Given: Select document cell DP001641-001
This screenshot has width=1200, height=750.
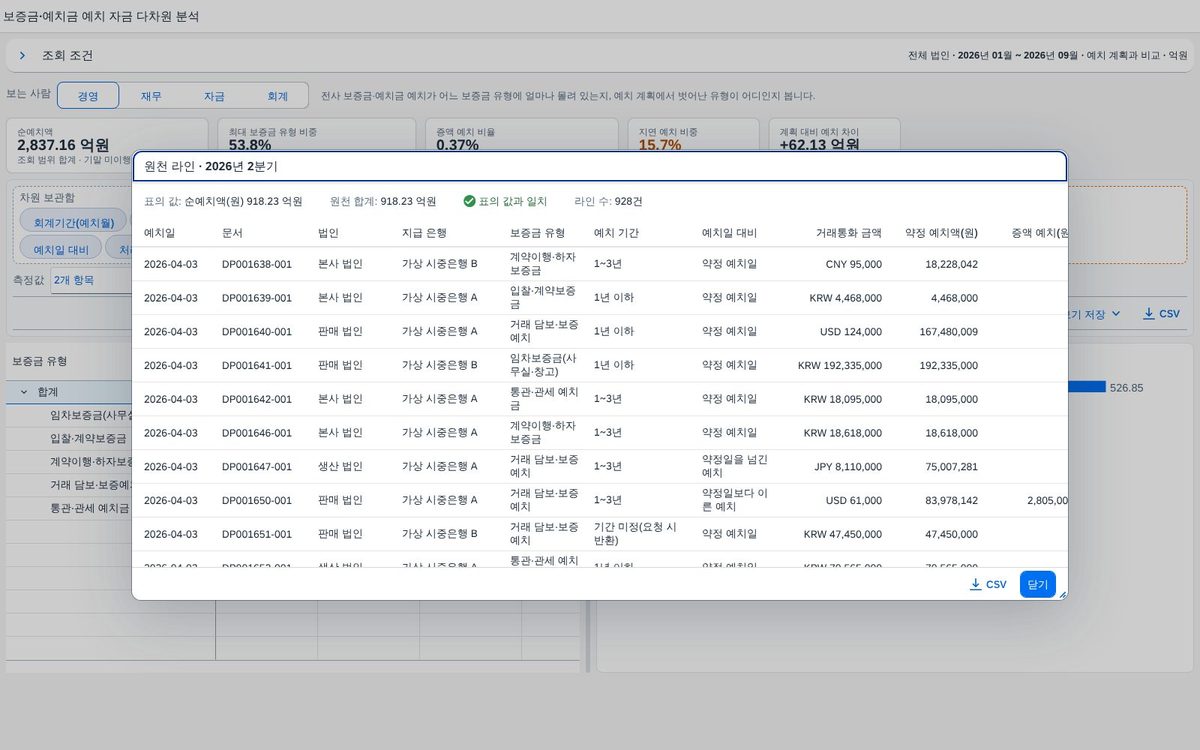Looking at the screenshot, I should [x=257, y=366].
